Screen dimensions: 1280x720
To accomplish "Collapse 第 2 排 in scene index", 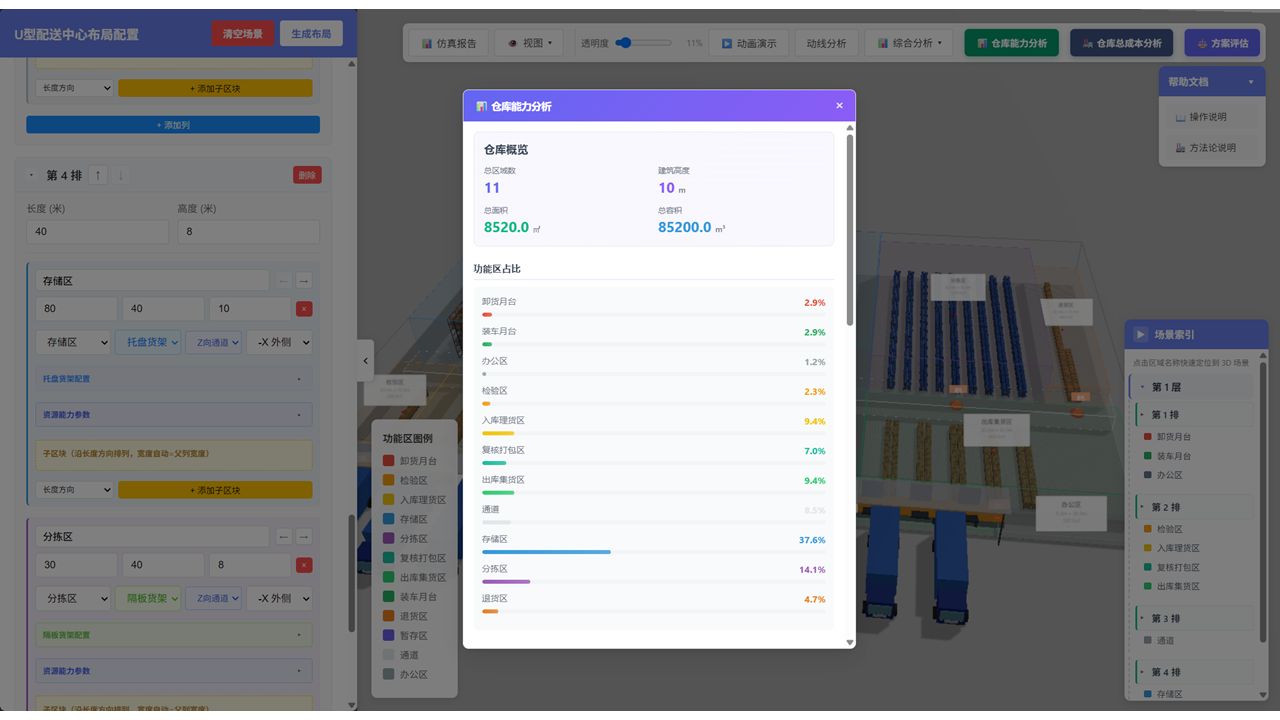I will (1143, 507).
